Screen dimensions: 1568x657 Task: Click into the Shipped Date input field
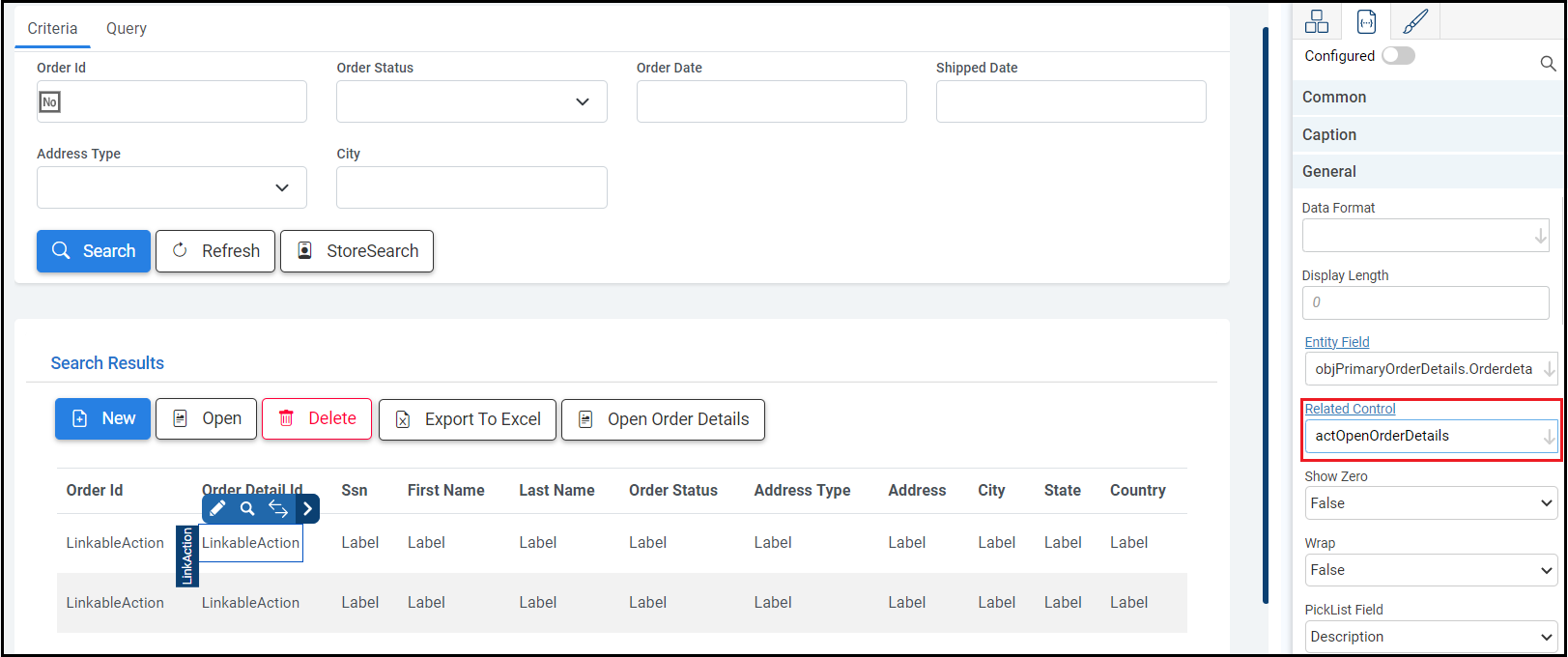tap(1070, 101)
